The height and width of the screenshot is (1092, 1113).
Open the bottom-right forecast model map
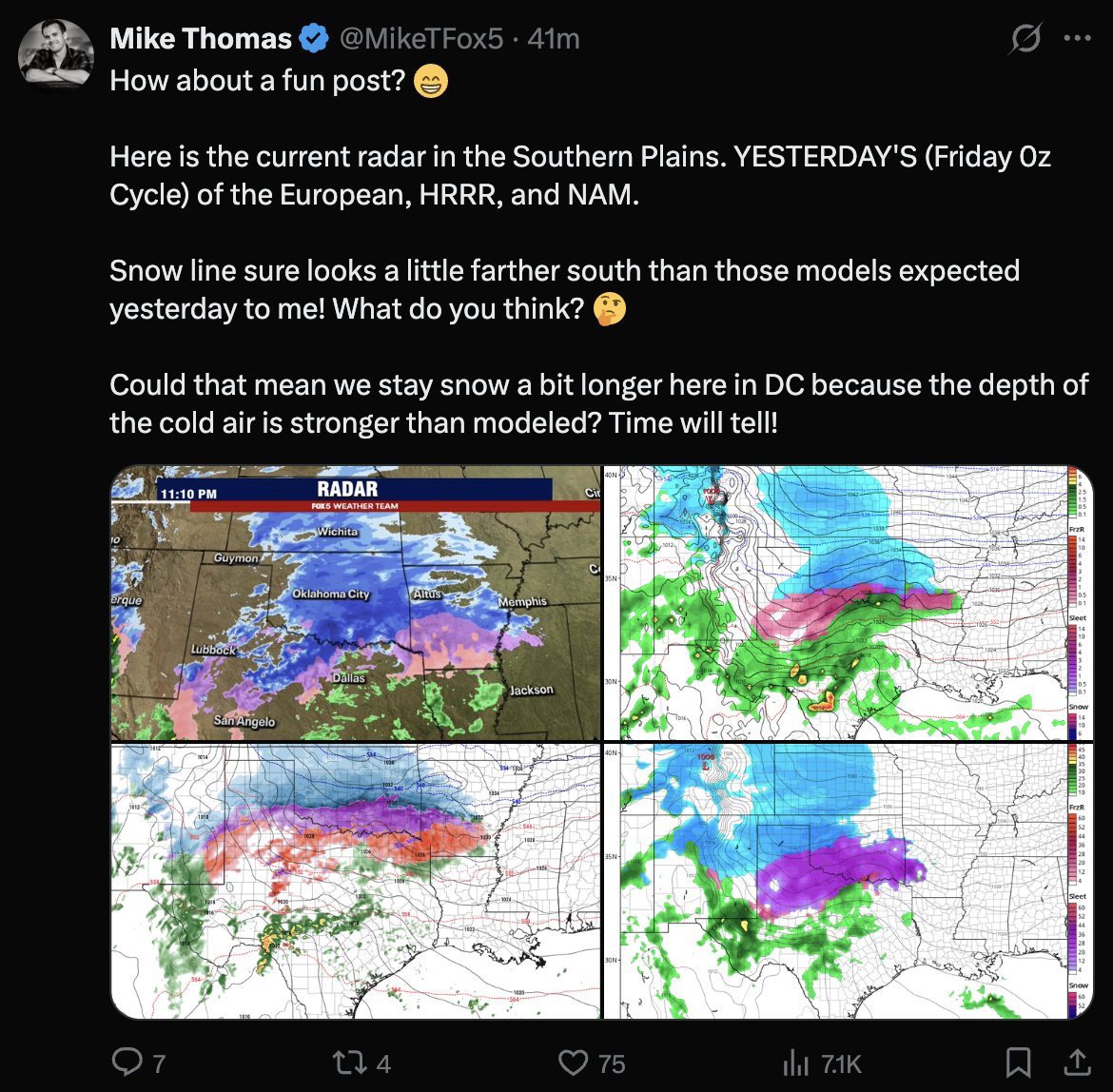tap(849, 882)
